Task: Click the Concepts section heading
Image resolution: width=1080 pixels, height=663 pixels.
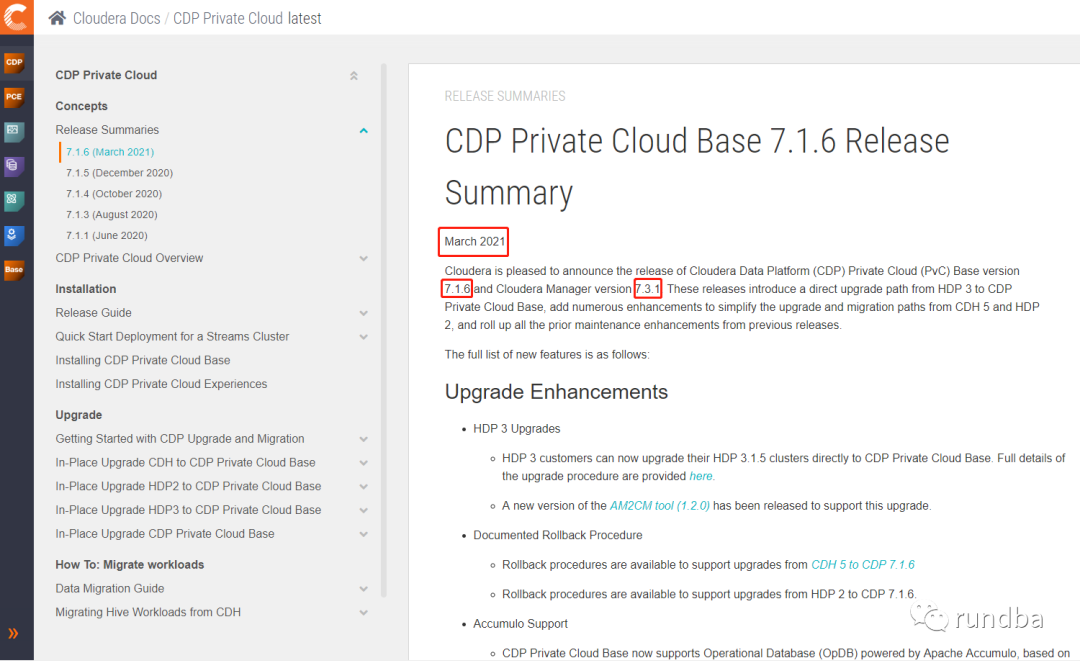Action: (x=81, y=106)
